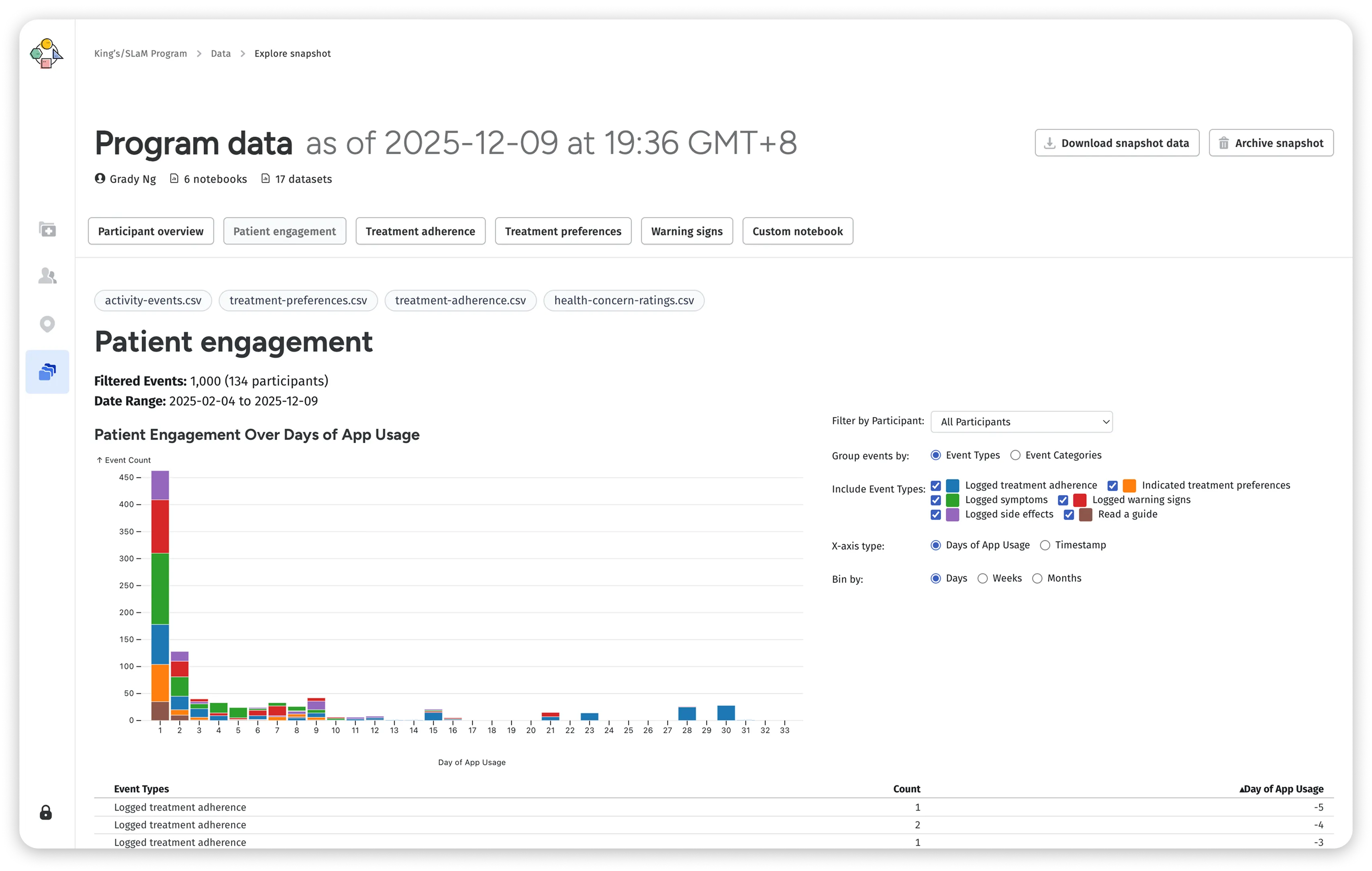The width and height of the screenshot is (1372, 871).
Task: Open the Warning signs notebook tab
Action: (686, 231)
